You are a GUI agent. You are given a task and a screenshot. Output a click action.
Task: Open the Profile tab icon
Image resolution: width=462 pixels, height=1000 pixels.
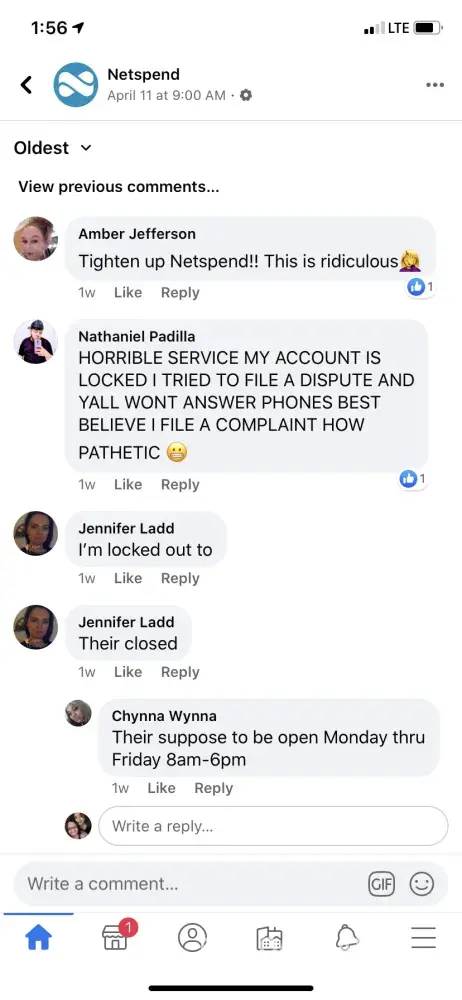pyautogui.click(x=192, y=938)
